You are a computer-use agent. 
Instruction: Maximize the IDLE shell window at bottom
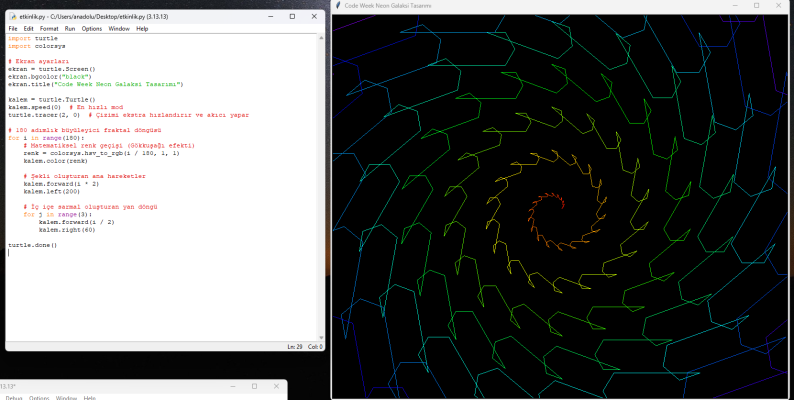(254, 386)
